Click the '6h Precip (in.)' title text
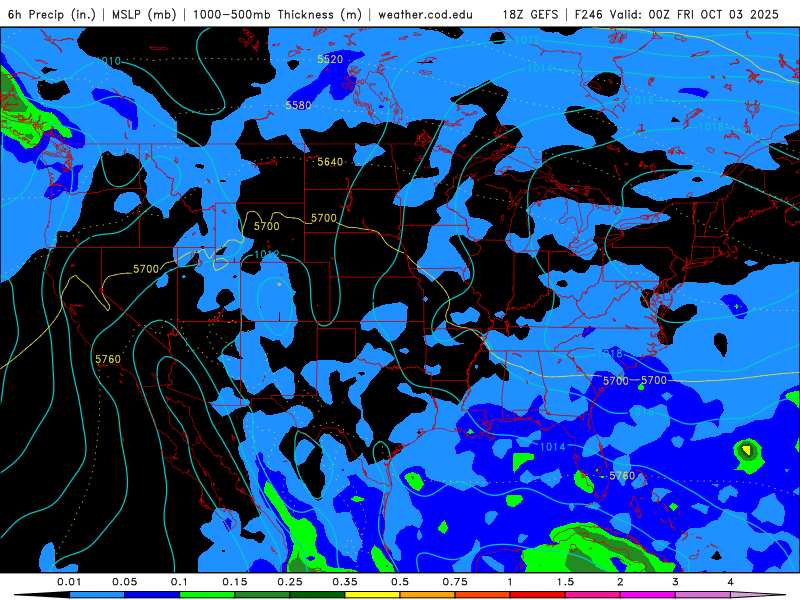800x600 pixels. 52,14
